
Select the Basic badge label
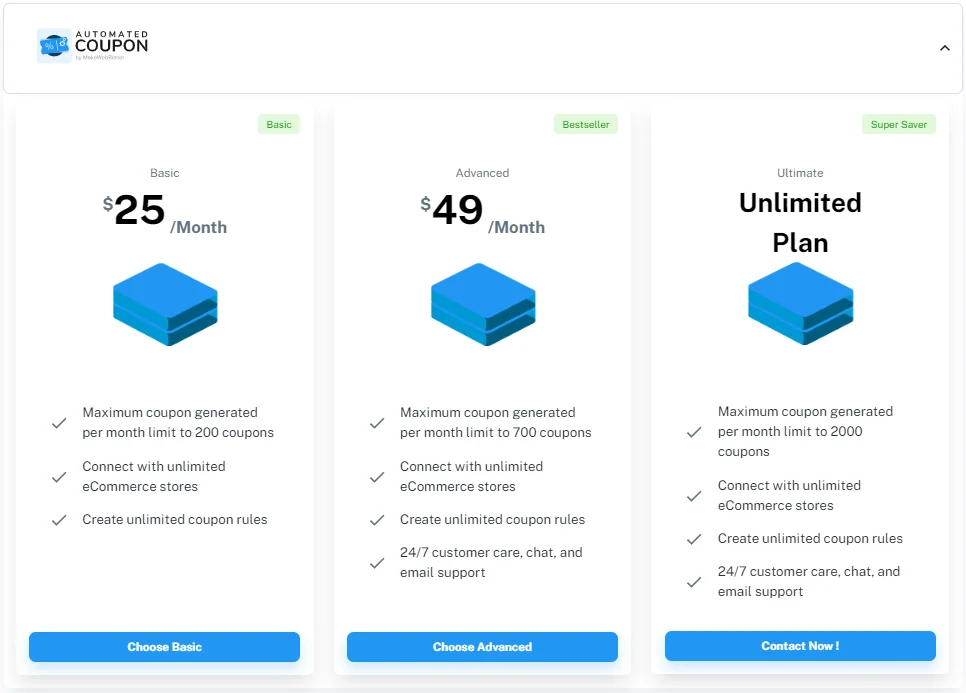click(278, 124)
